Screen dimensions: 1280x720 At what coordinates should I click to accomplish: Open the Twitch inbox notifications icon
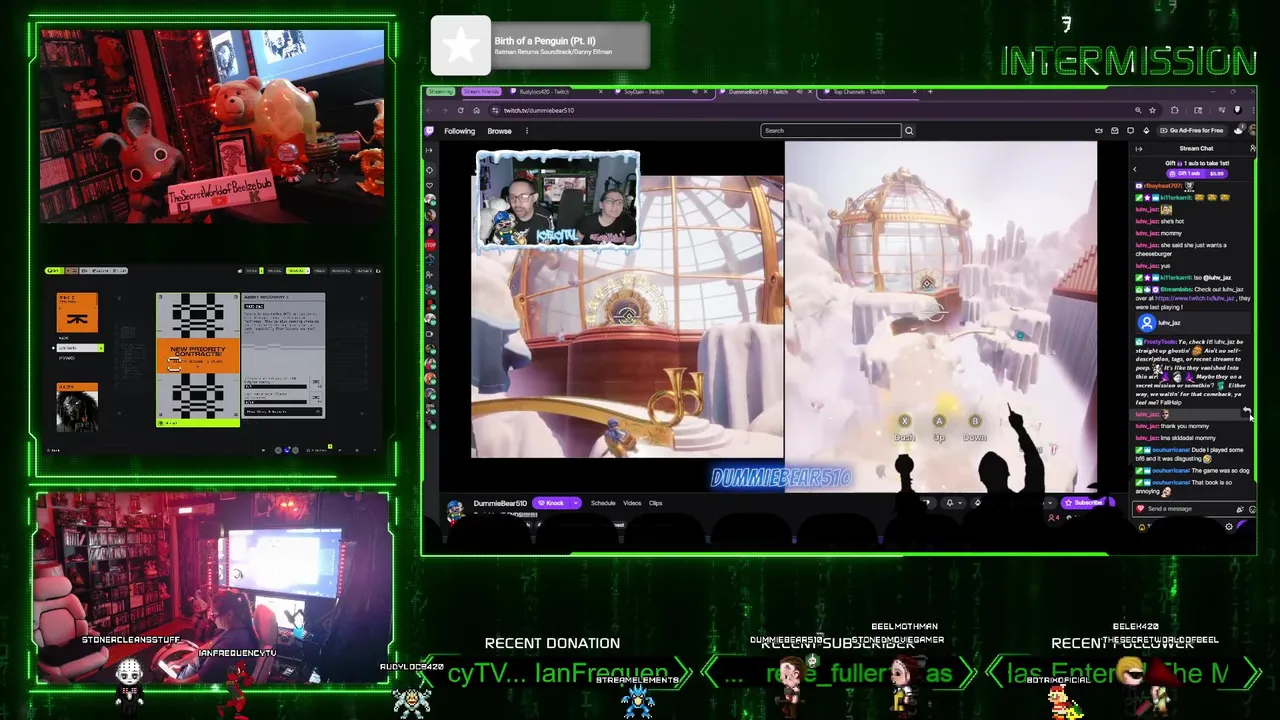pos(1115,131)
